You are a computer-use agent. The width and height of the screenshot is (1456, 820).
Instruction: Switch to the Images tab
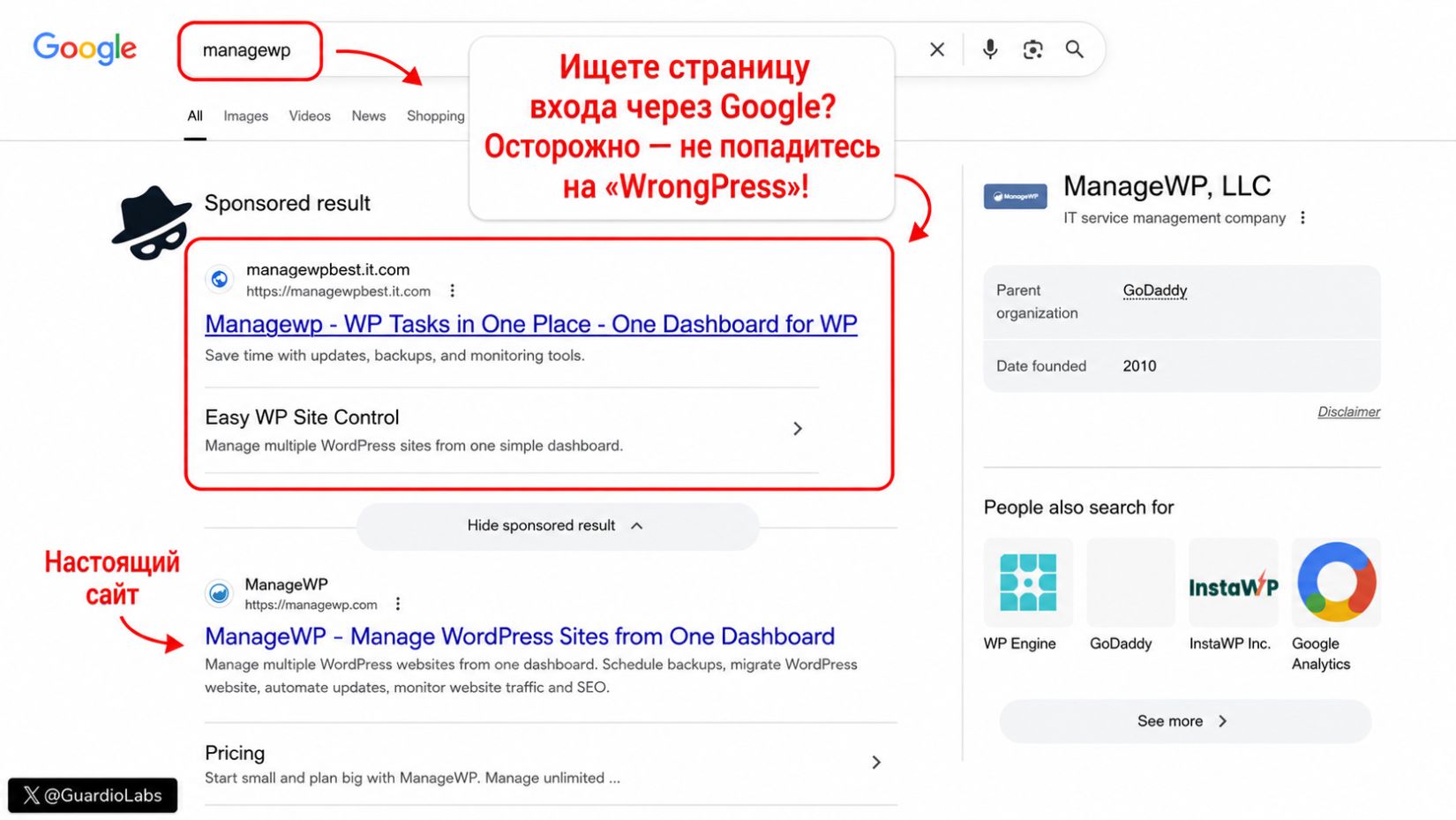(x=245, y=116)
